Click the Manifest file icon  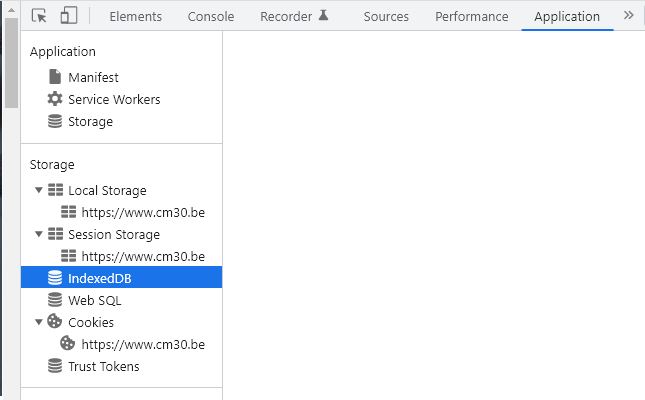point(55,77)
